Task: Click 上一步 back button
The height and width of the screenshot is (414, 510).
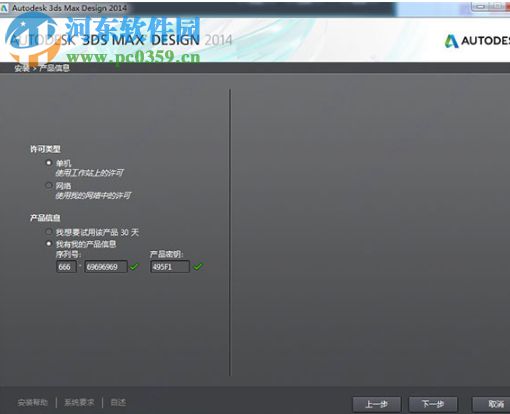Action: (x=376, y=404)
